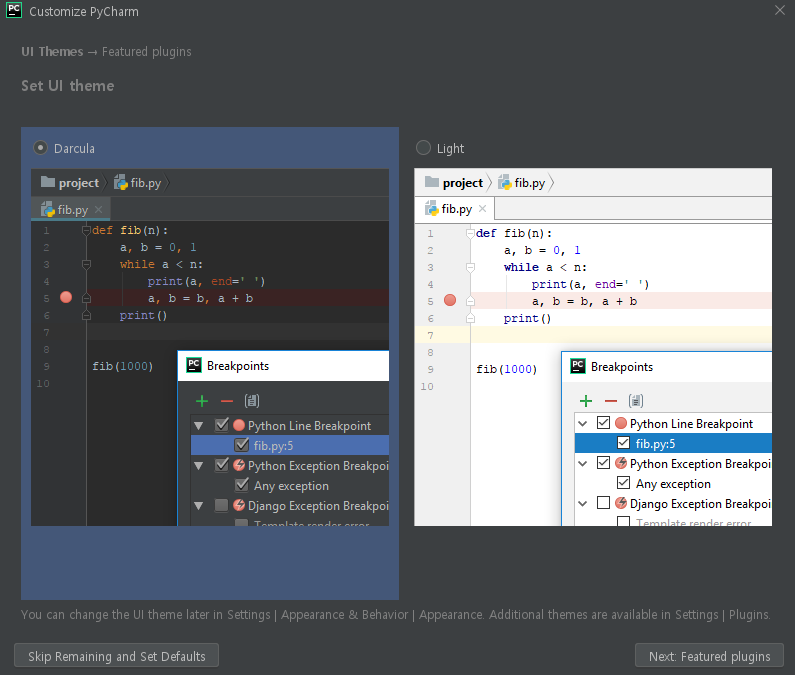
Task: Toggle Django Exception Breakpoint checkbox in Darcula preview
Action: point(222,505)
